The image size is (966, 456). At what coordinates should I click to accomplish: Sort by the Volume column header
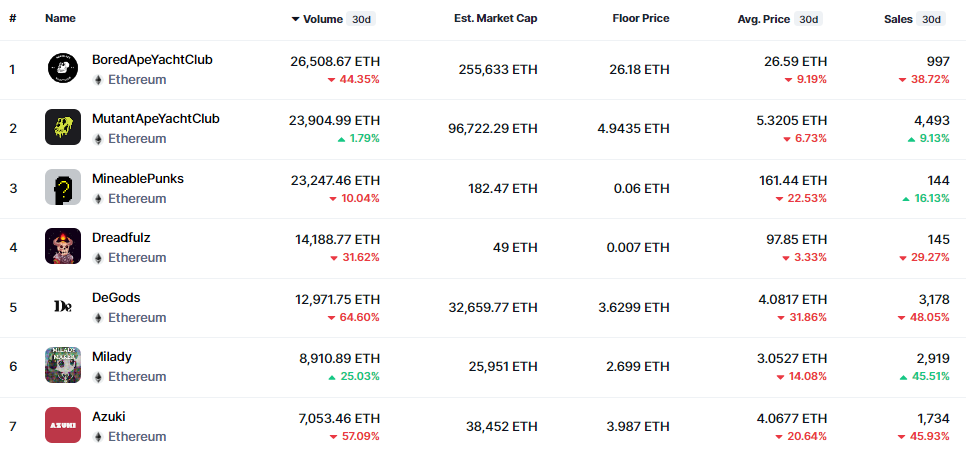point(323,18)
